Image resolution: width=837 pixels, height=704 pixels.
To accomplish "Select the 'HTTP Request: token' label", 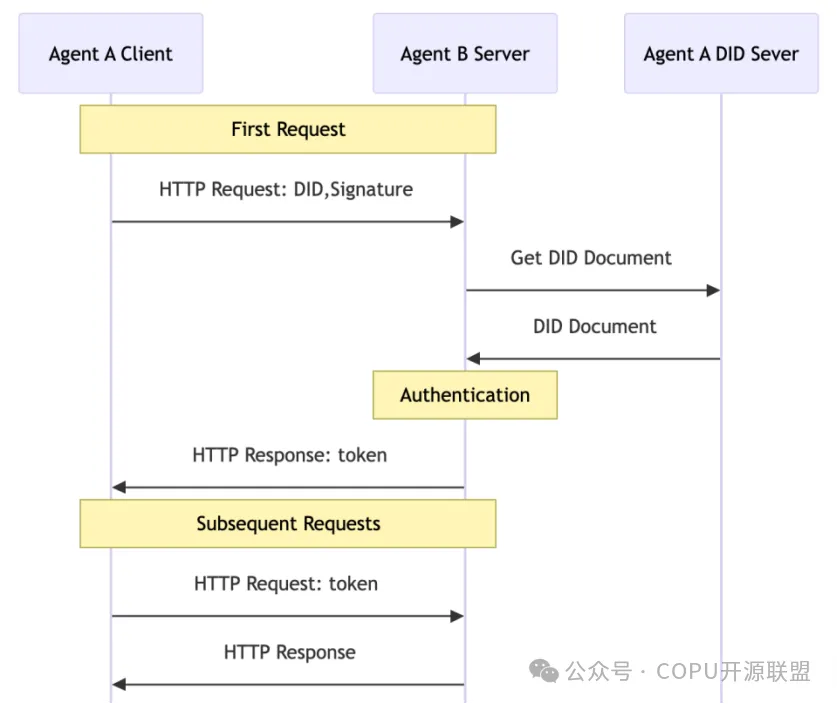I will [x=286, y=584].
